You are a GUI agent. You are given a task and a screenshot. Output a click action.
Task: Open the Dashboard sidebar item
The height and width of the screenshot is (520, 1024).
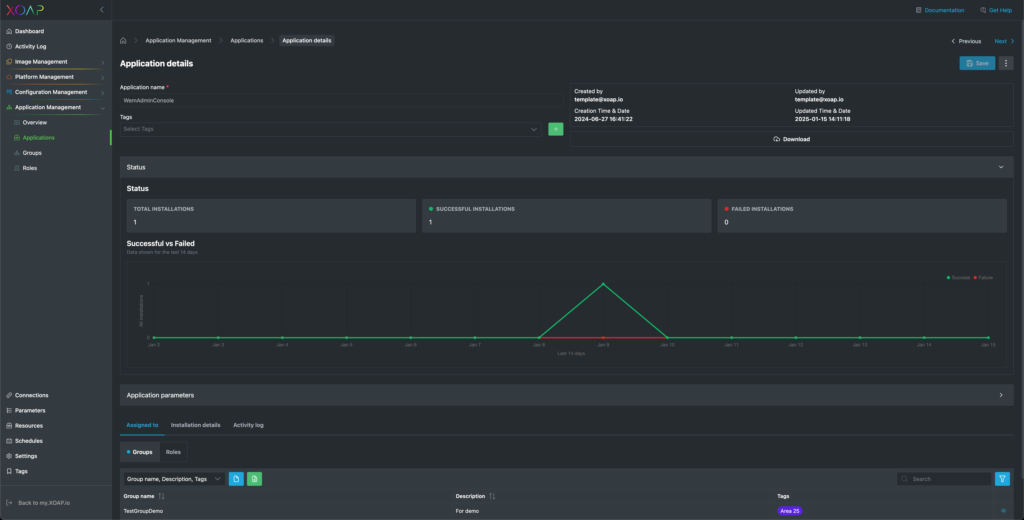(29, 31)
